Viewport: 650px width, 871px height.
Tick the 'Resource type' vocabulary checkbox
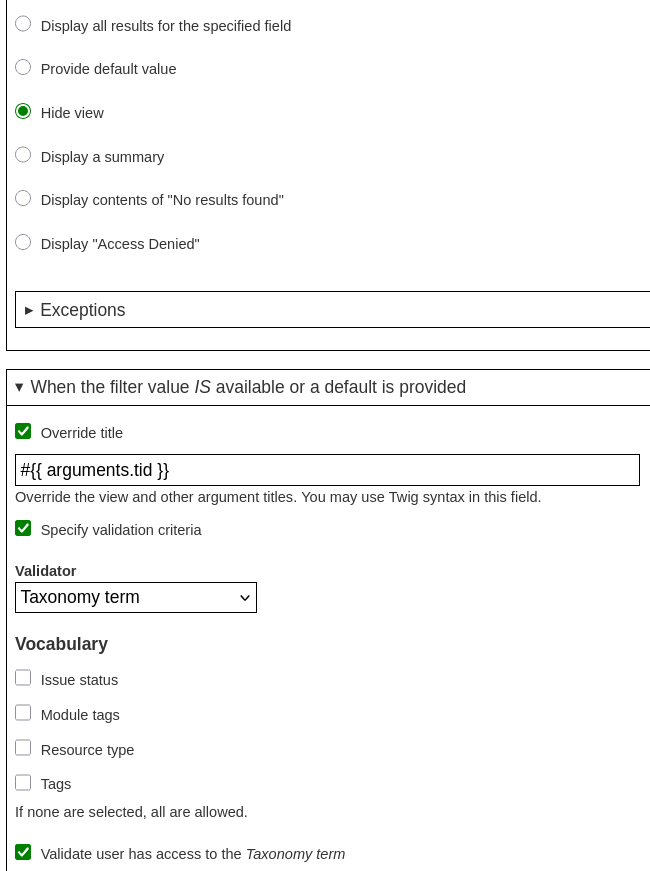point(23,748)
